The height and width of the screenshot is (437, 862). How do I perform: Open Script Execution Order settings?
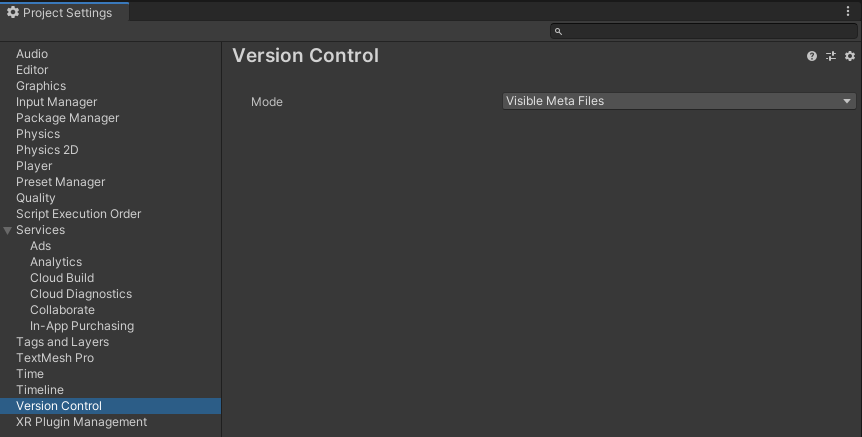click(78, 214)
